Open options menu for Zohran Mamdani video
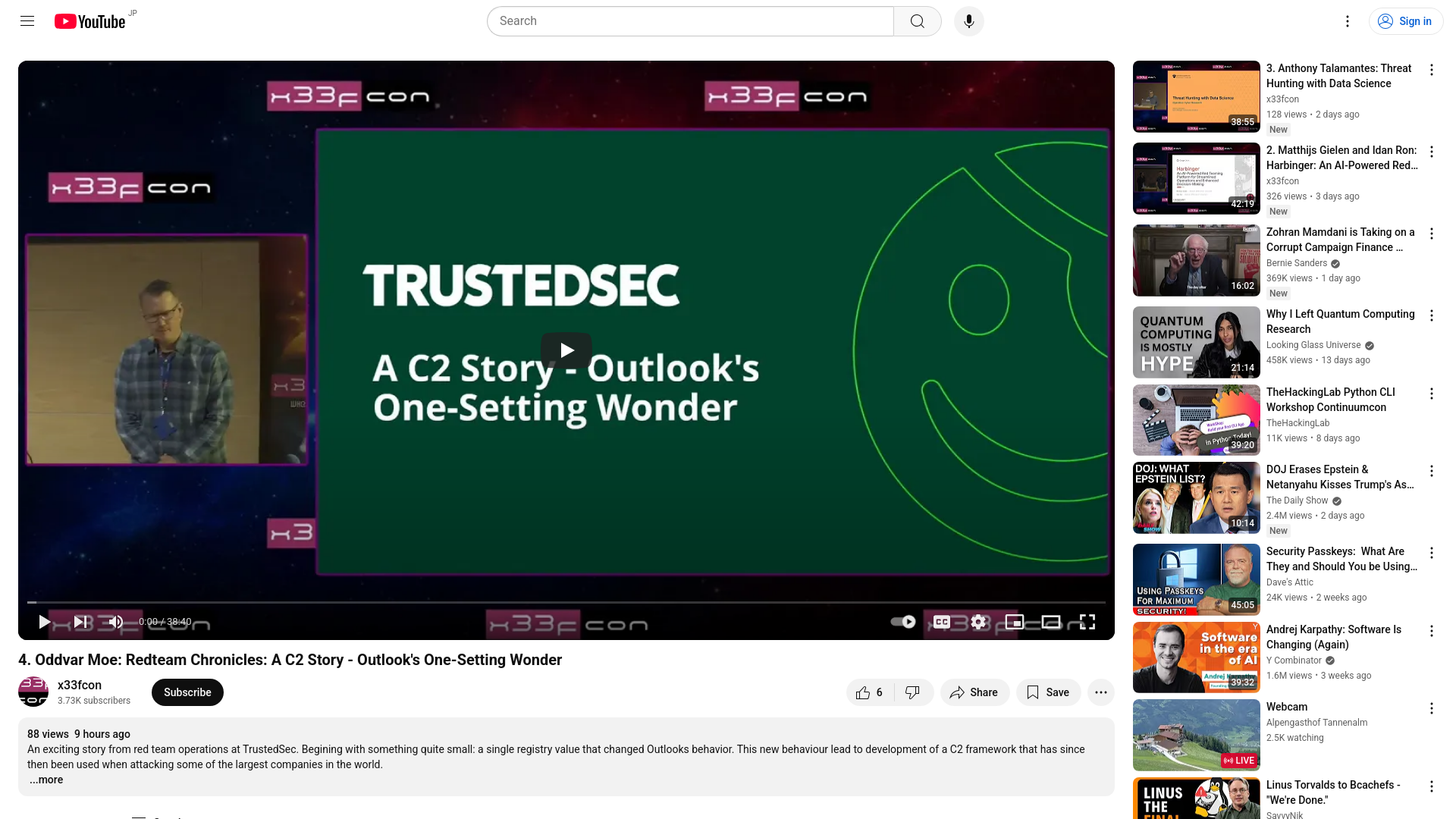This screenshot has height=819, width=1456. pos(1432,234)
